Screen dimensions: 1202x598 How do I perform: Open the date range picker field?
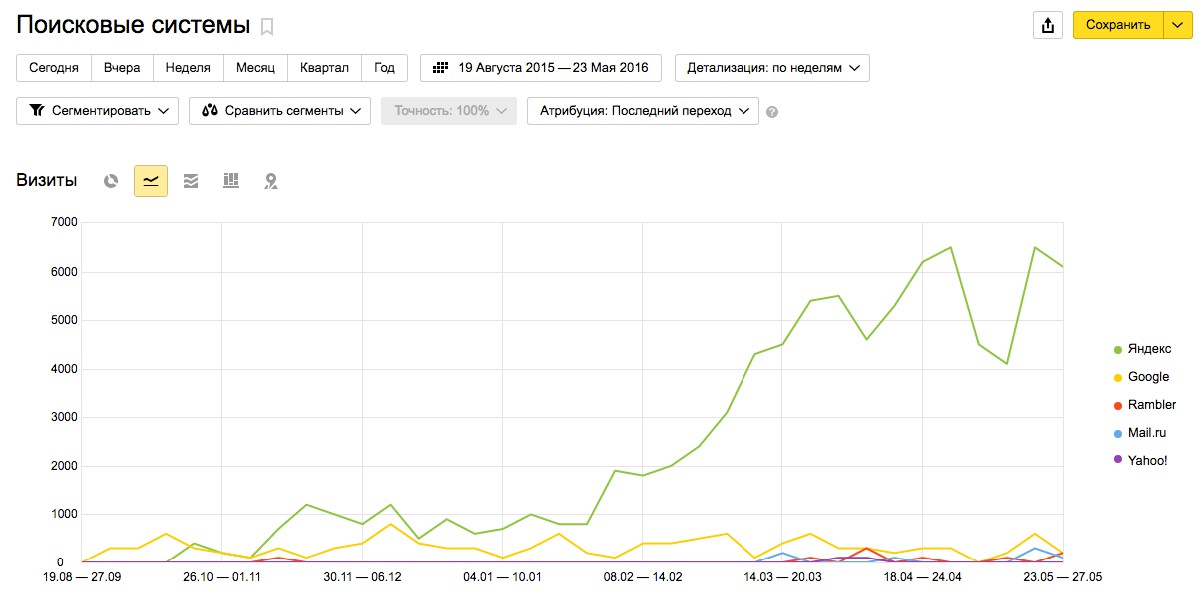point(541,68)
